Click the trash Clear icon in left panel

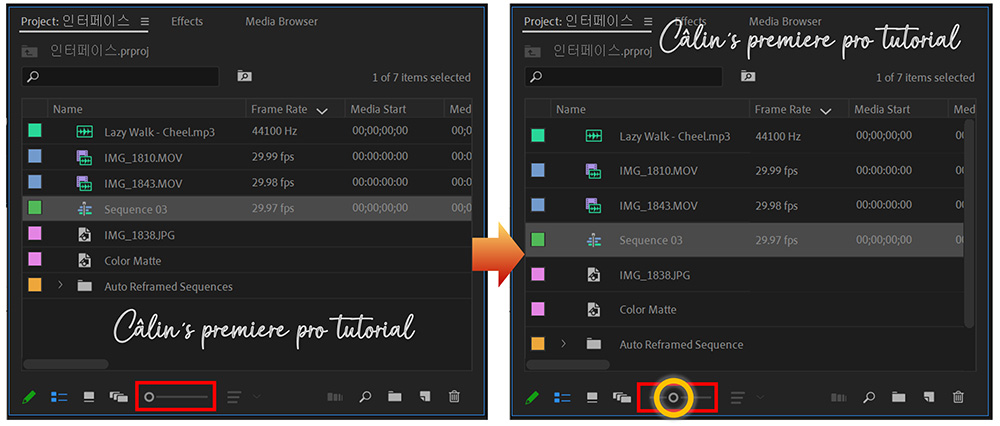click(x=454, y=397)
